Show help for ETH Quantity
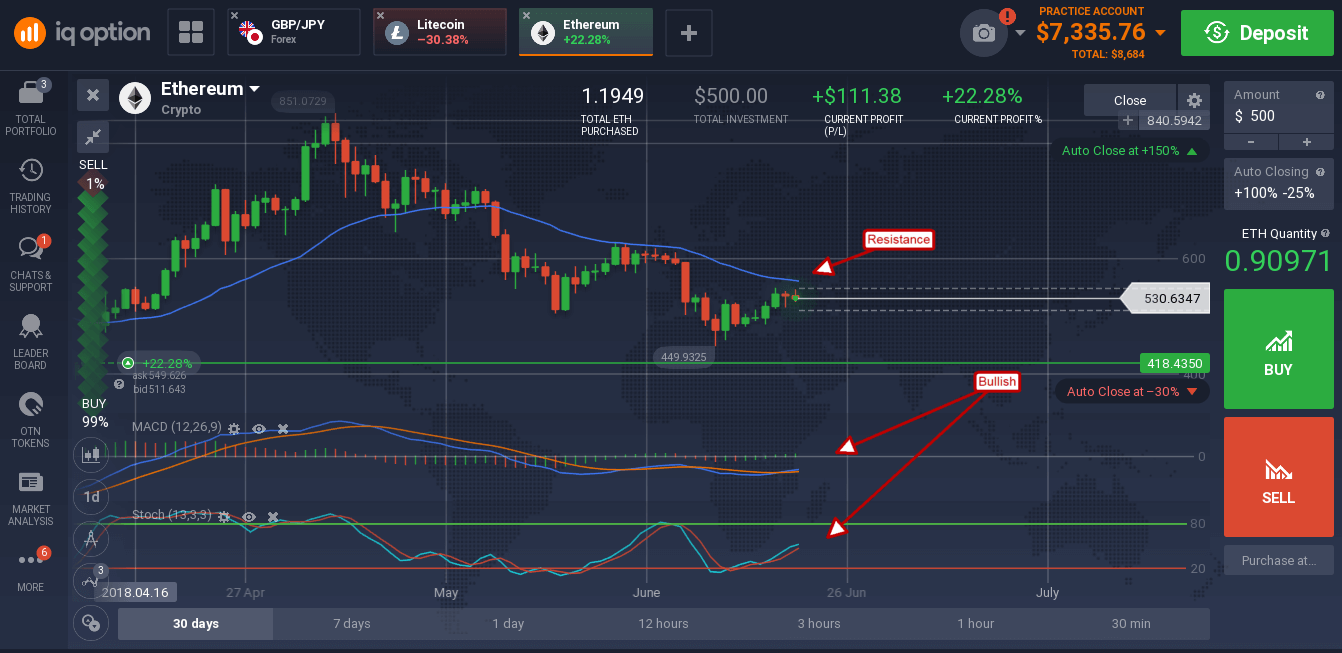The height and width of the screenshot is (653, 1342). [x=1327, y=234]
